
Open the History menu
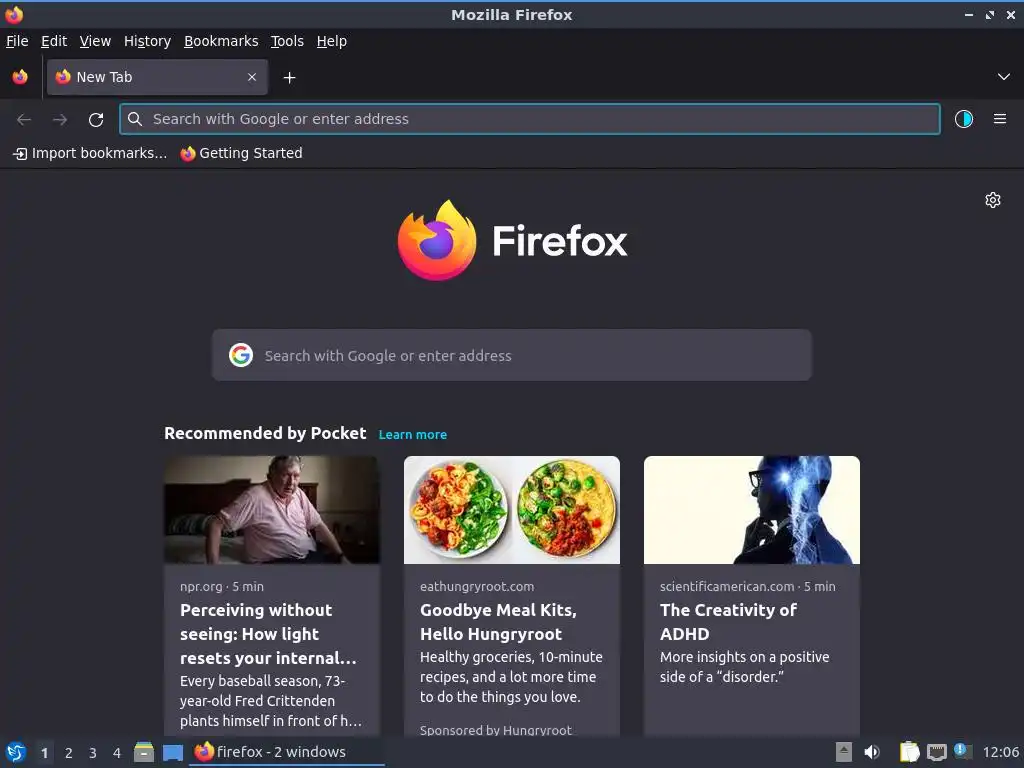(147, 41)
